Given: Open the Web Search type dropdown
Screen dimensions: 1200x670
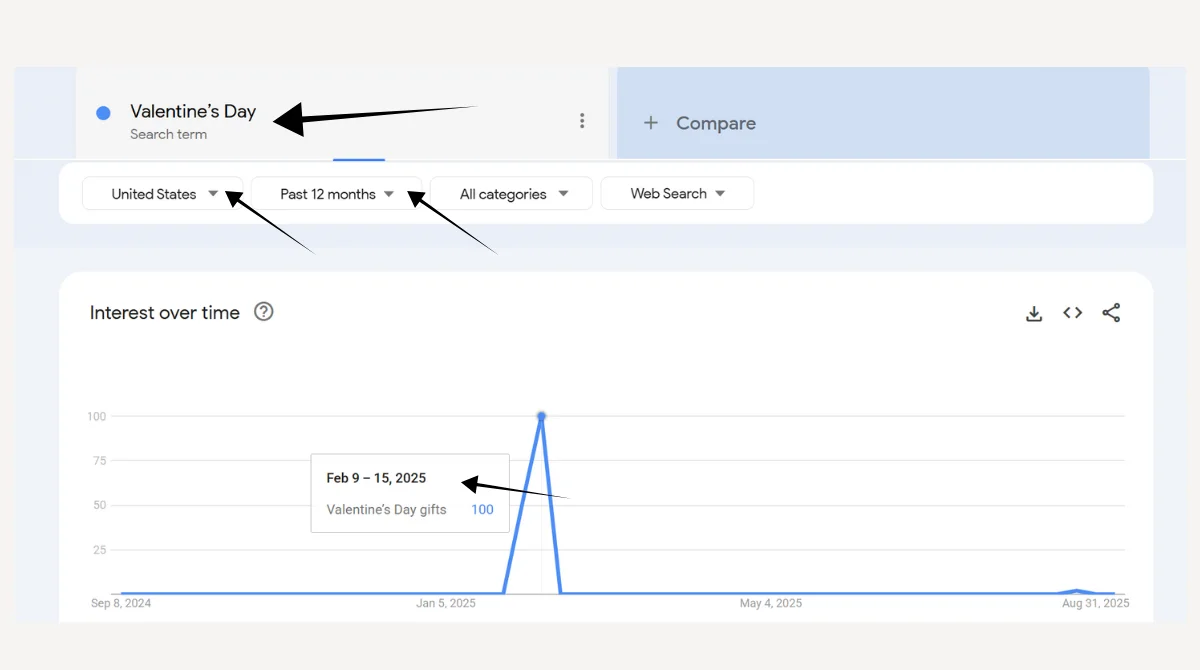Looking at the screenshot, I should pyautogui.click(x=677, y=194).
